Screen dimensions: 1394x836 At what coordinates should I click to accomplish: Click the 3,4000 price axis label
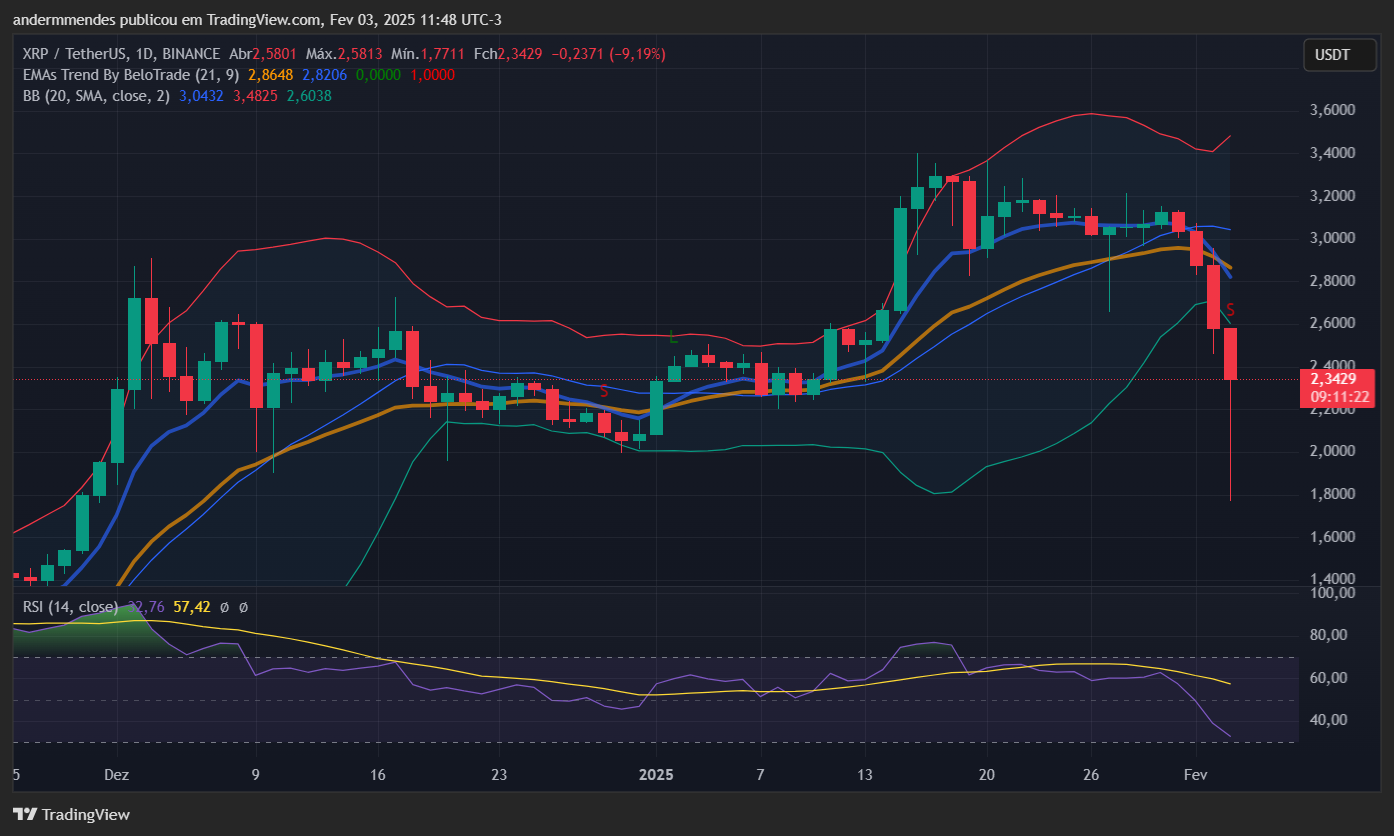point(1333,153)
